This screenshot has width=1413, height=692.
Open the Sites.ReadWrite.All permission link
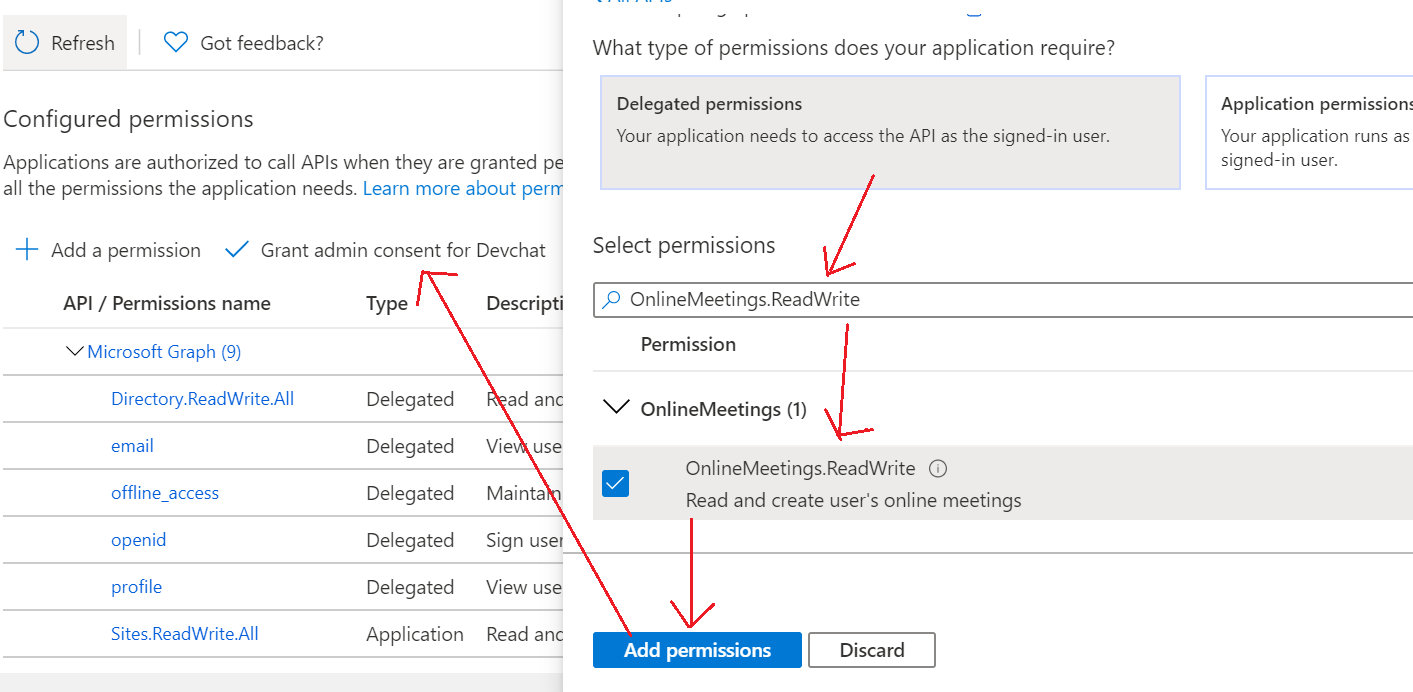click(x=185, y=633)
